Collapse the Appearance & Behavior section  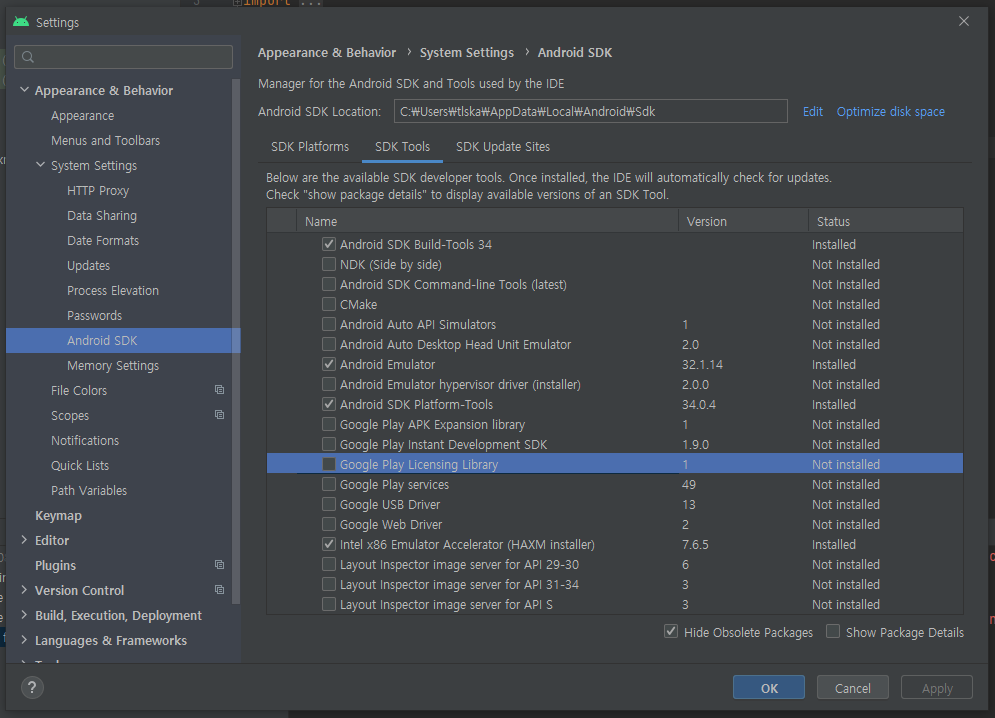(x=24, y=90)
